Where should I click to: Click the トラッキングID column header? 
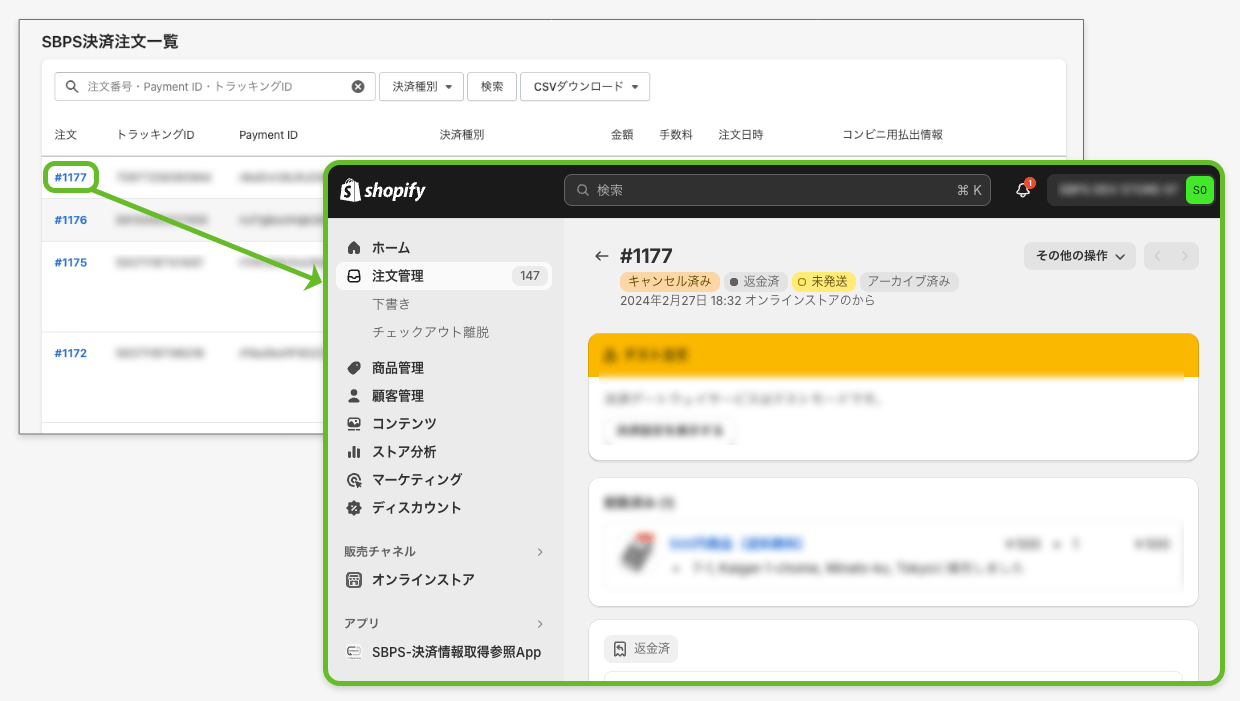(x=155, y=135)
